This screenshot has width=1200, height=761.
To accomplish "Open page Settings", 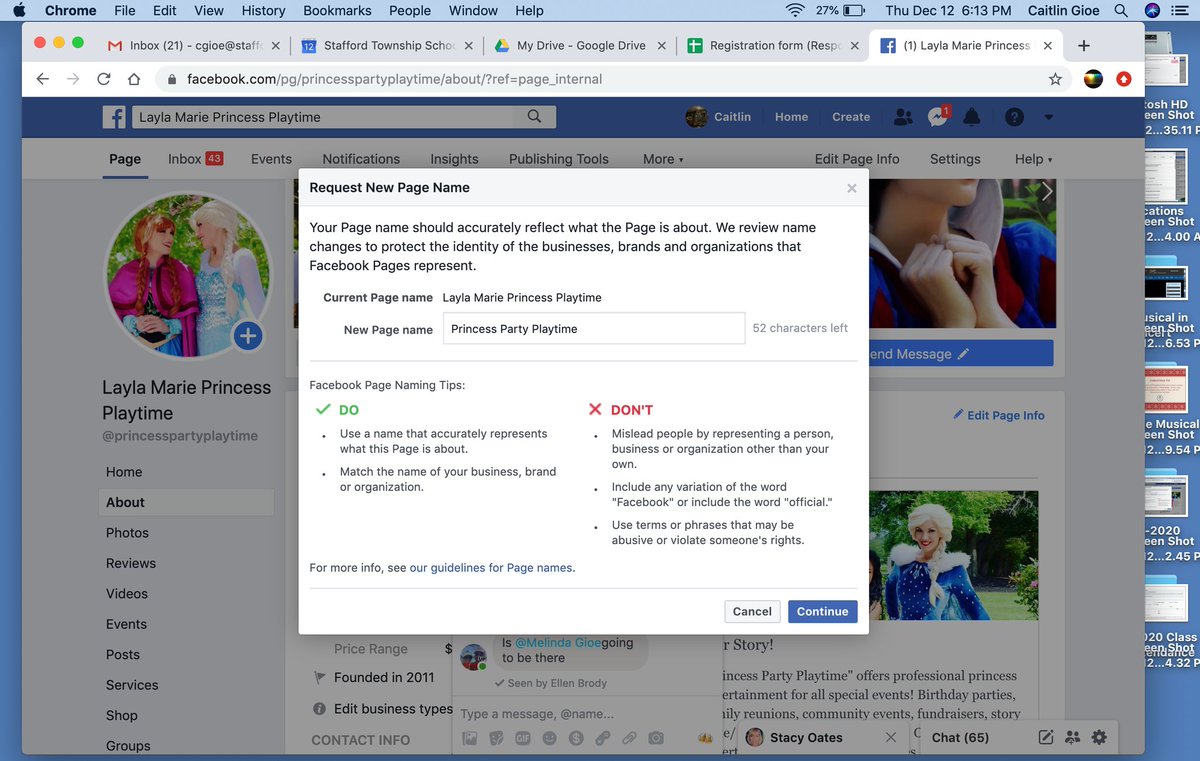I will point(955,159).
